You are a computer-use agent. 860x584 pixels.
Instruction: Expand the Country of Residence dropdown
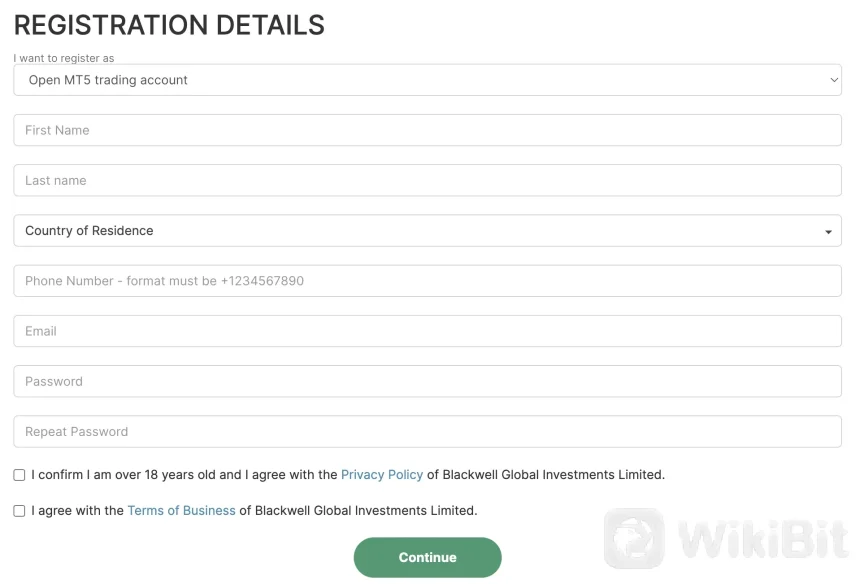tap(427, 231)
